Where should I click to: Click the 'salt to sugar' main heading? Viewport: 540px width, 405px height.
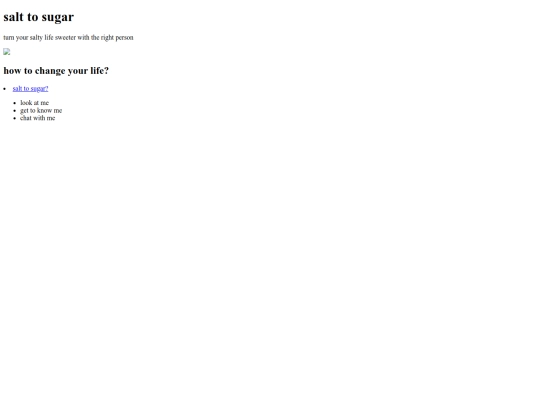tap(39, 17)
